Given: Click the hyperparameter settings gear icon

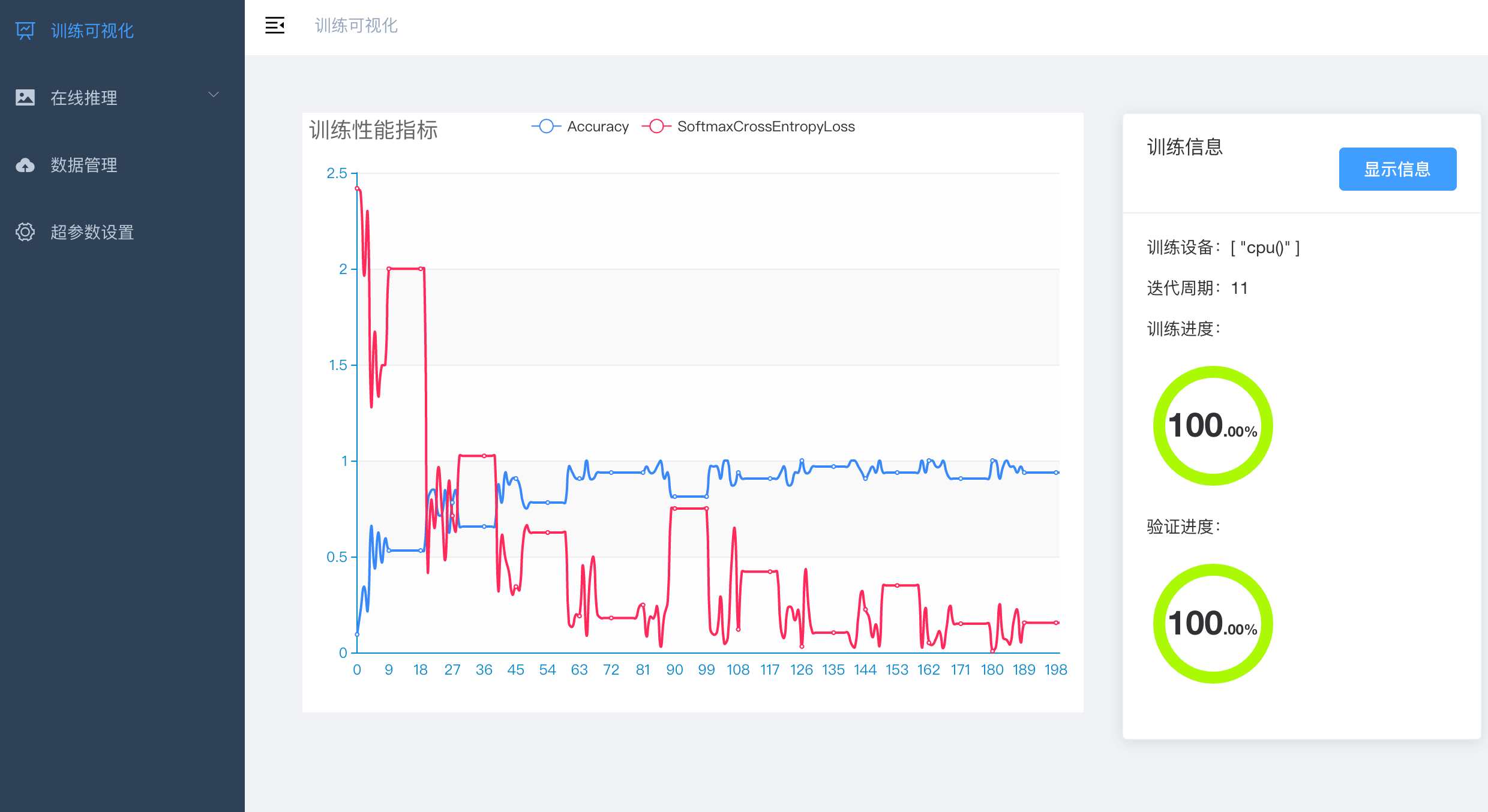Looking at the screenshot, I should 25,232.
